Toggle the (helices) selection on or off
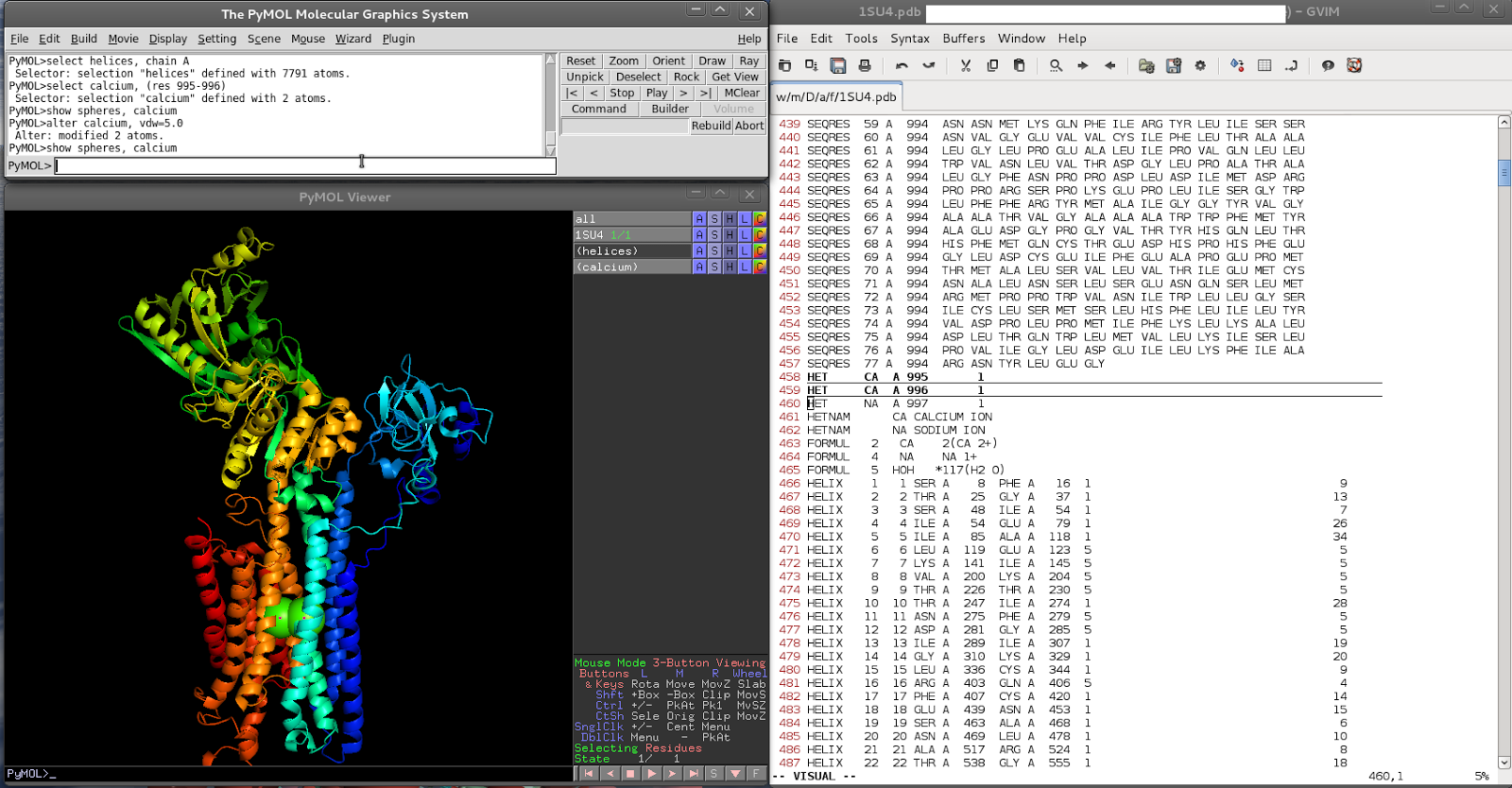The image size is (1512, 788). click(632, 250)
